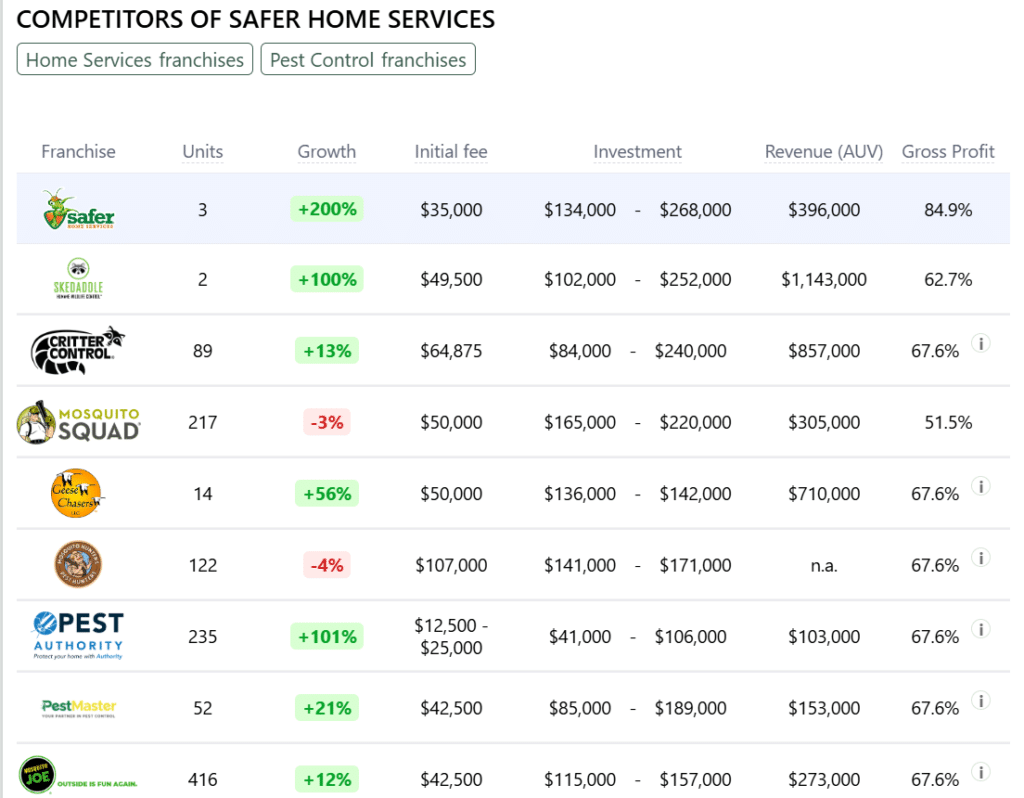The width and height of the screenshot is (1024, 798).
Task: Click the $305,000 revenue value
Action: tap(824, 423)
